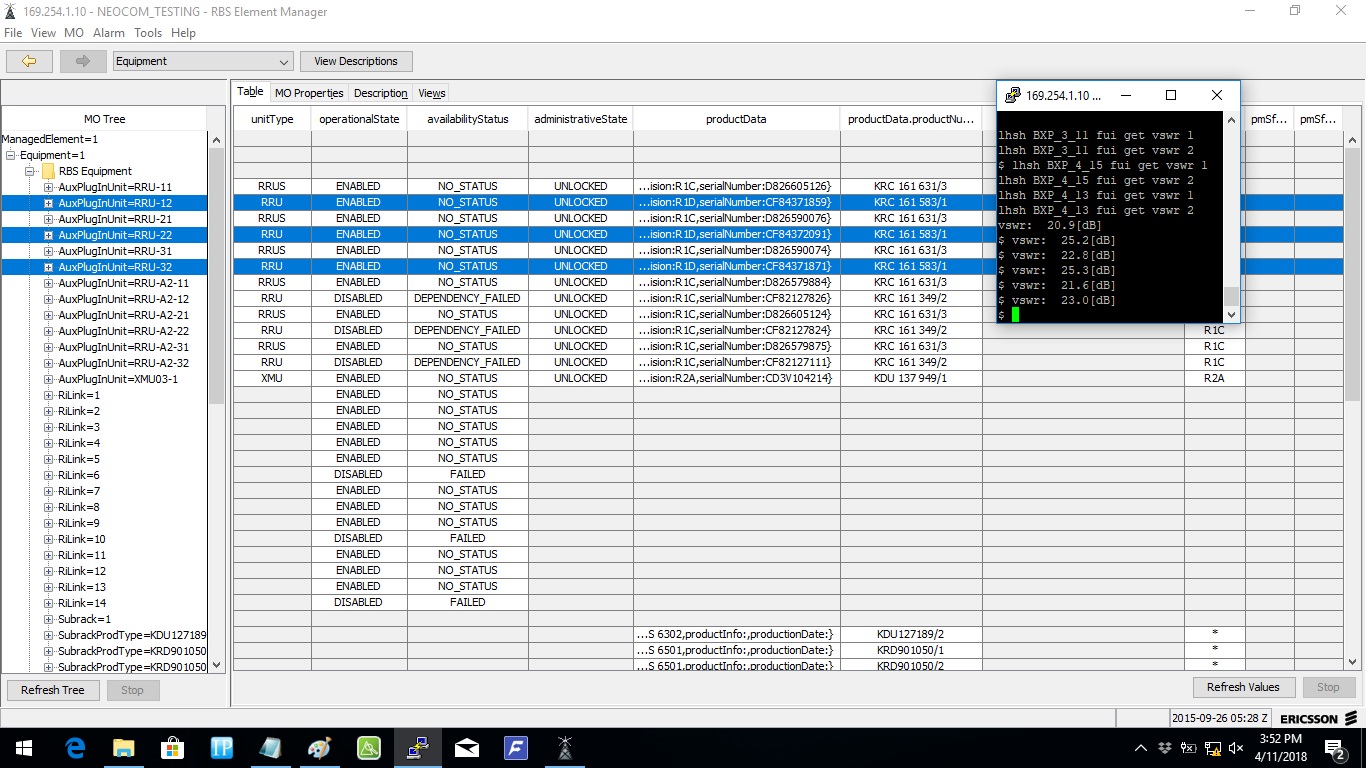This screenshot has height=768, width=1366.
Task: Click the yellow back arrow button
Action: click(x=29, y=61)
